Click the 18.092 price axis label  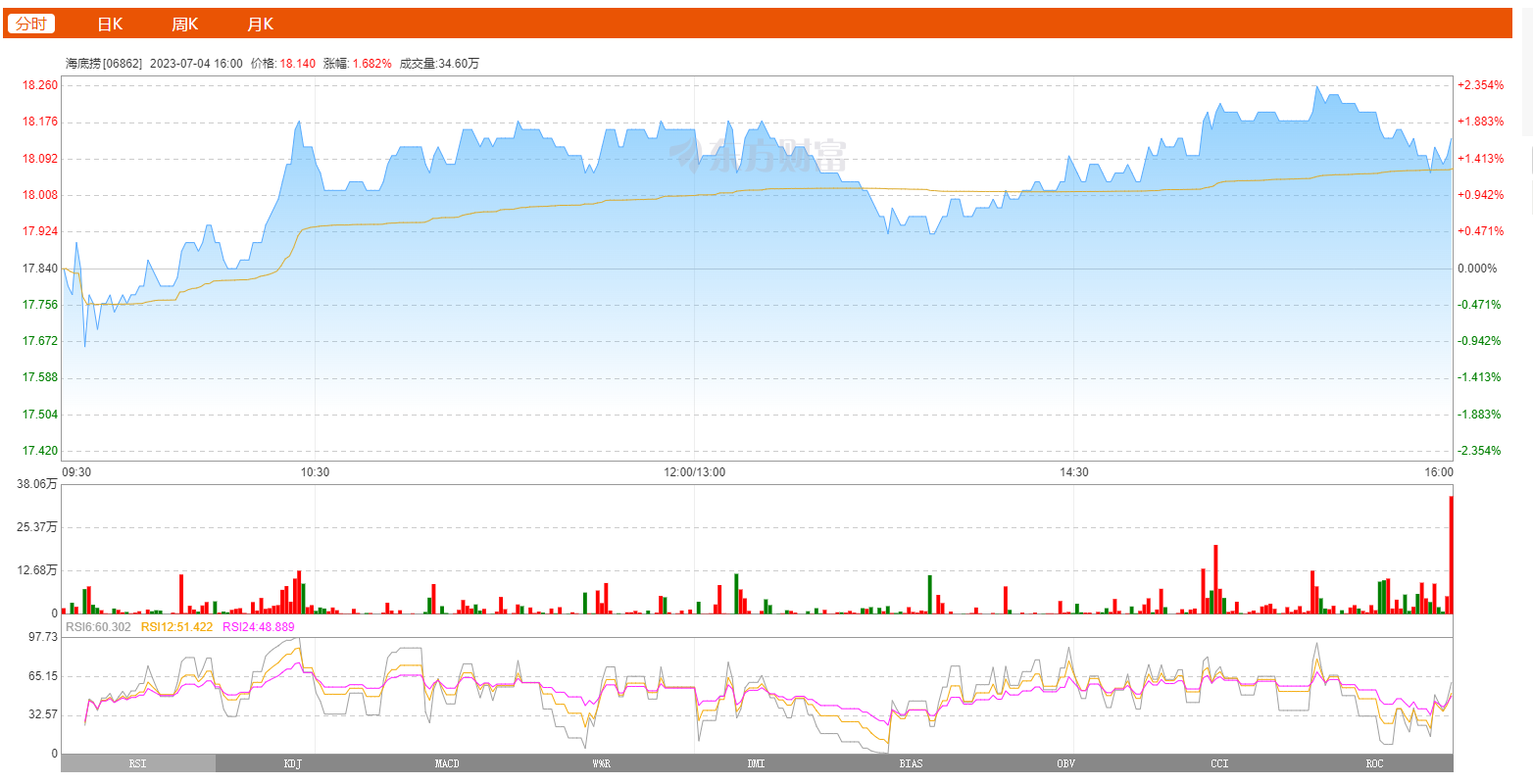pos(40,159)
